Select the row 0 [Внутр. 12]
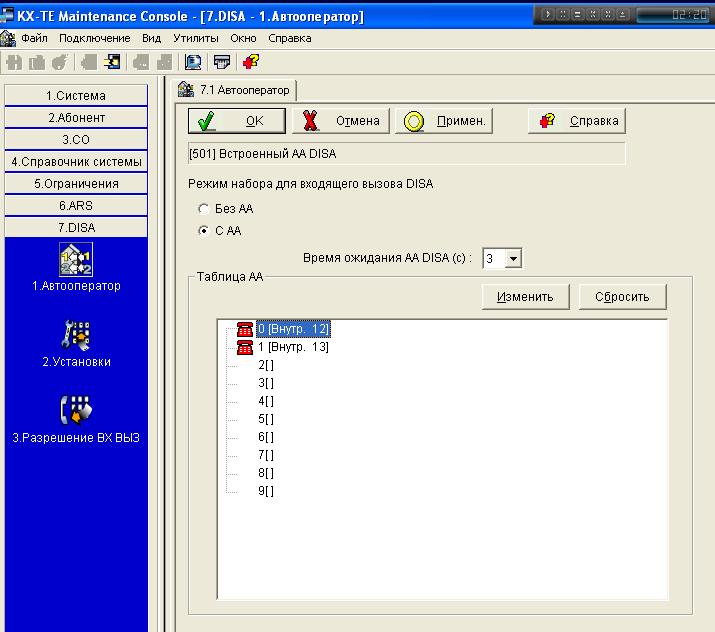Screen dimensions: 715x632 point(293,329)
